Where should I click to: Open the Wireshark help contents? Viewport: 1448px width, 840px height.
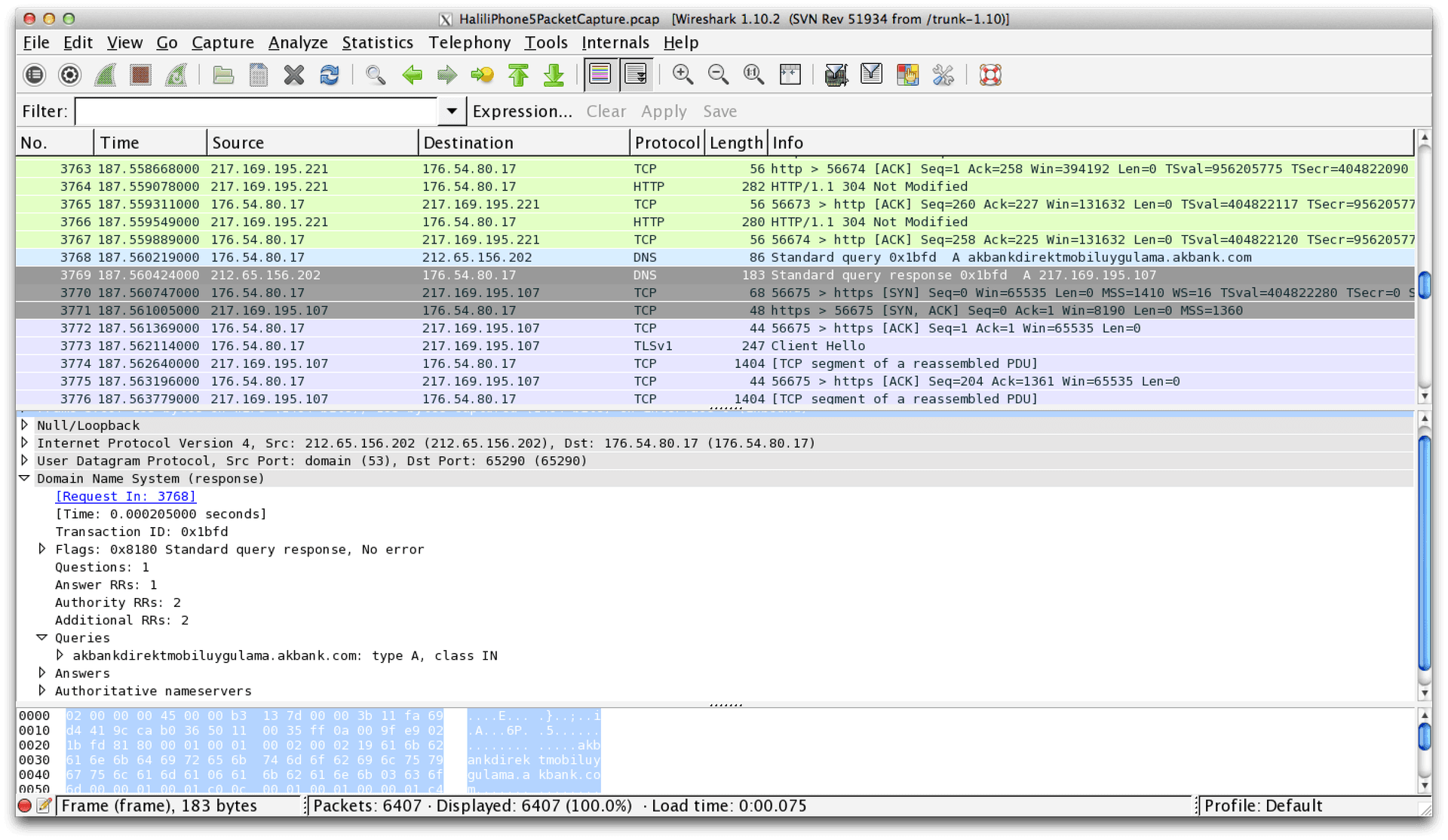pos(990,75)
